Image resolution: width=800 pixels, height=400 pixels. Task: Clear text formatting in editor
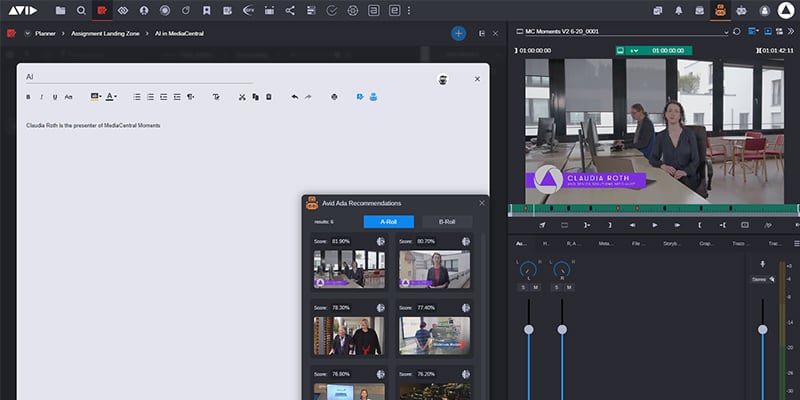(x=216, y=97)
